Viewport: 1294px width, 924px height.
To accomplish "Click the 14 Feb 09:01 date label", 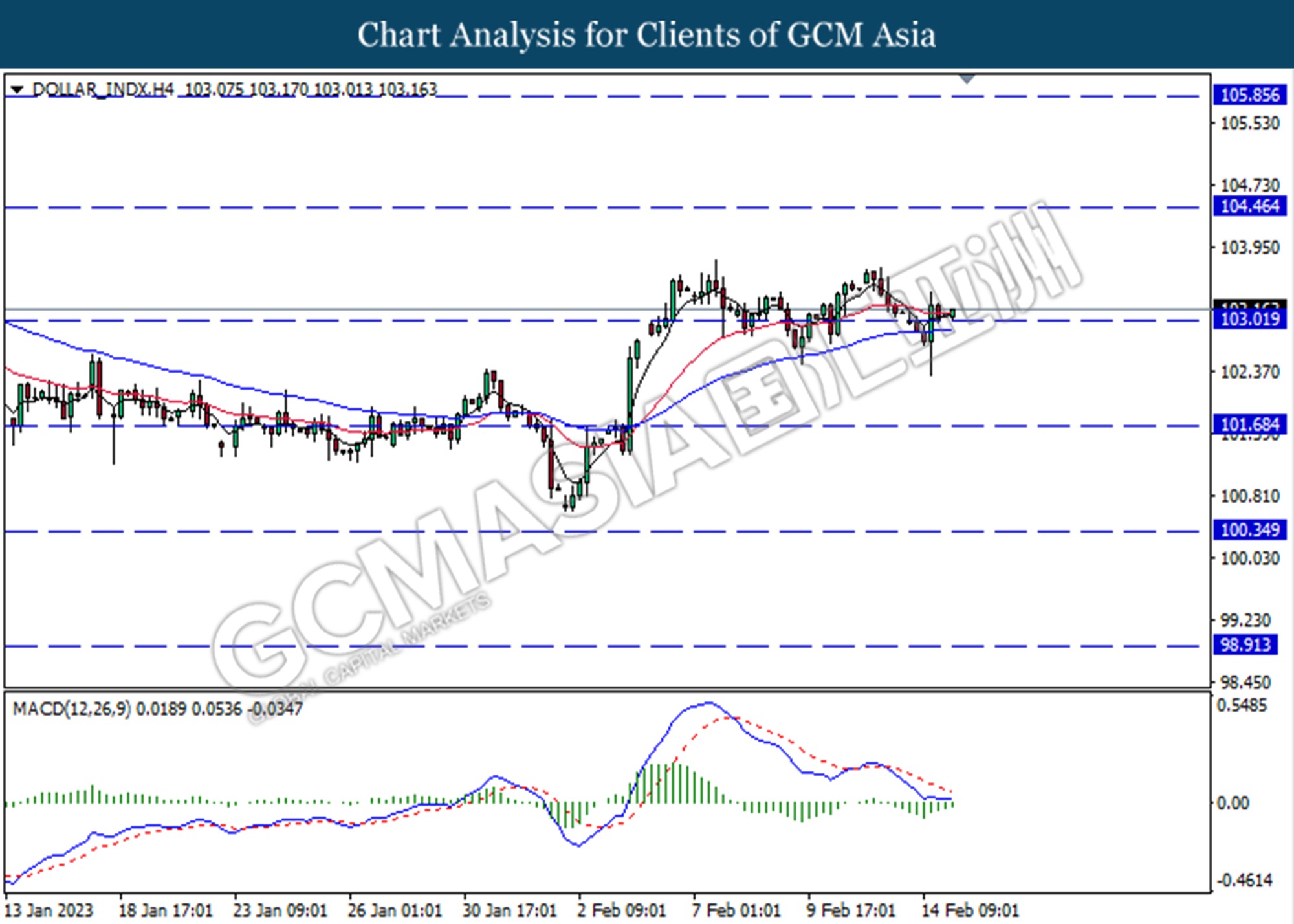I will [970, 910].
